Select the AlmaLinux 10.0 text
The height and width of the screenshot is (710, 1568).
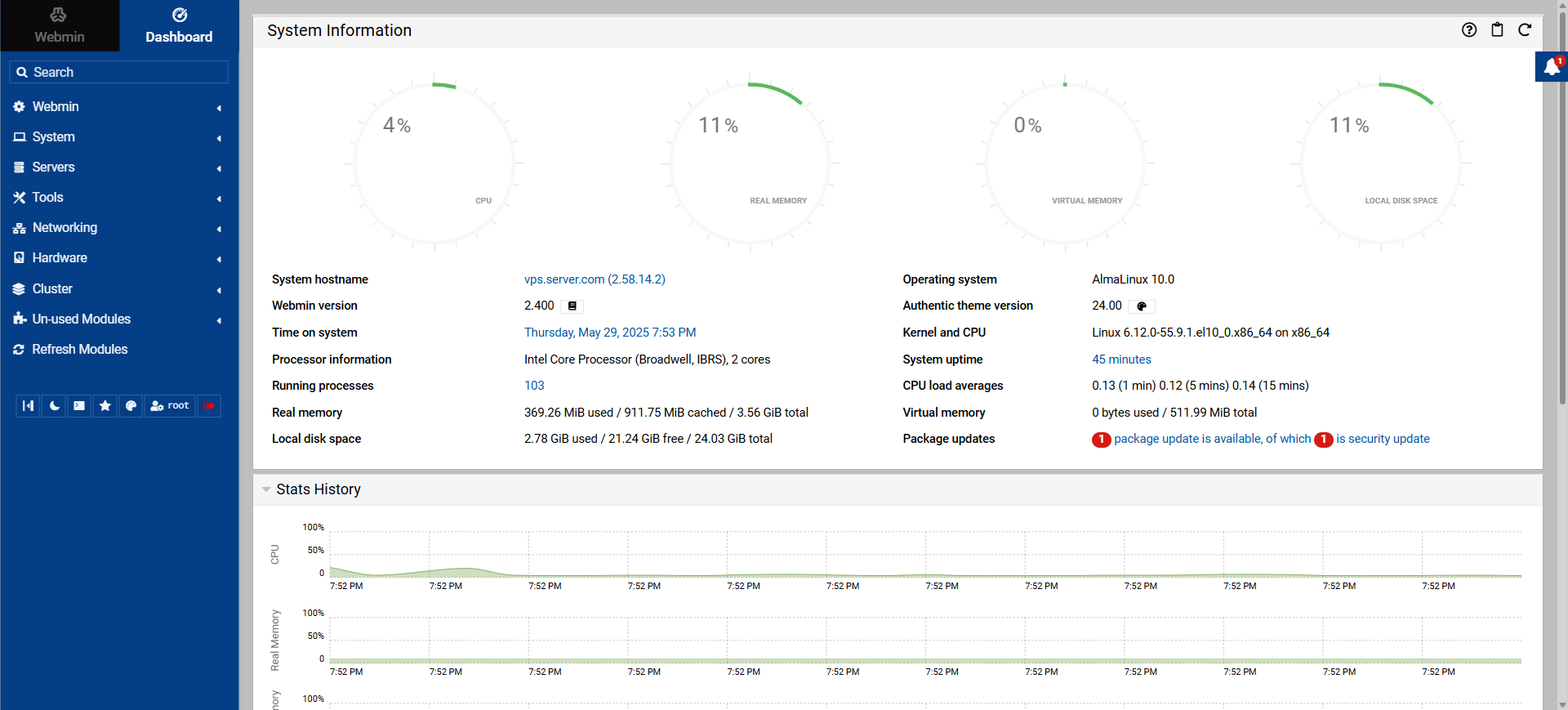point(1133,279)
